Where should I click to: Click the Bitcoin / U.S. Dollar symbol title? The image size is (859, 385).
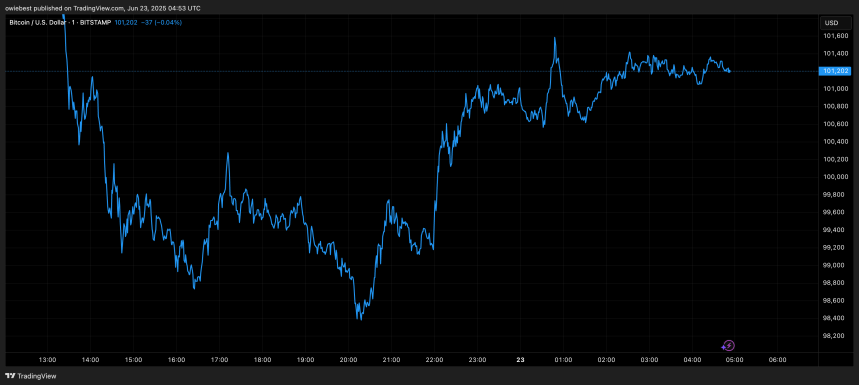point(37,22)
